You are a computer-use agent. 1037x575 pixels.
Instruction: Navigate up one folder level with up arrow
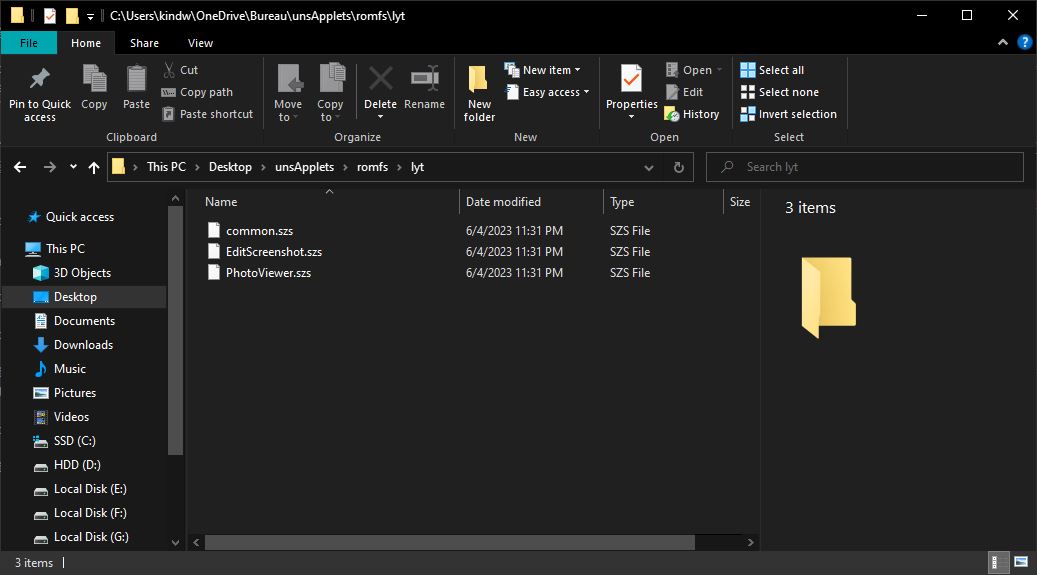click(94, 167)
